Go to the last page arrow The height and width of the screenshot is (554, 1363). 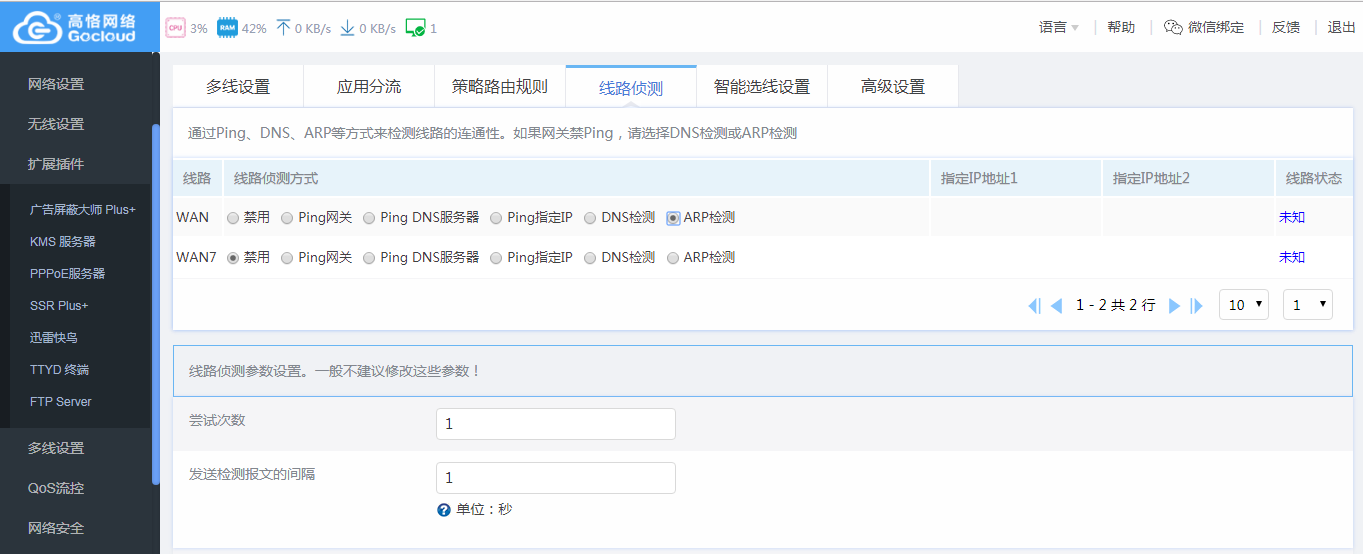1197,306
